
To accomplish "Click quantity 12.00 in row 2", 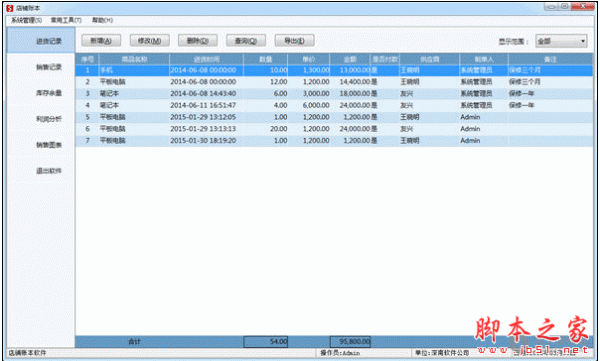I will pyautogui.click(x=279, y=82).
